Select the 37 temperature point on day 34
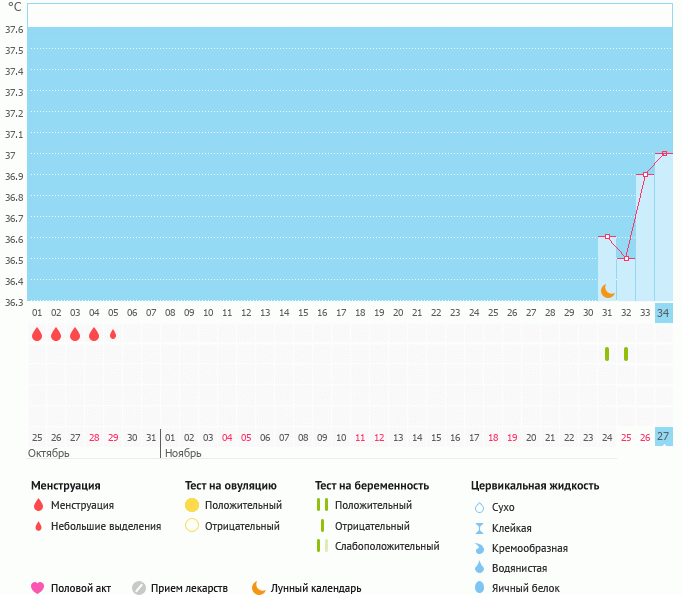The width and height of the screenshot is (682, 595). (x=664, y=154)
